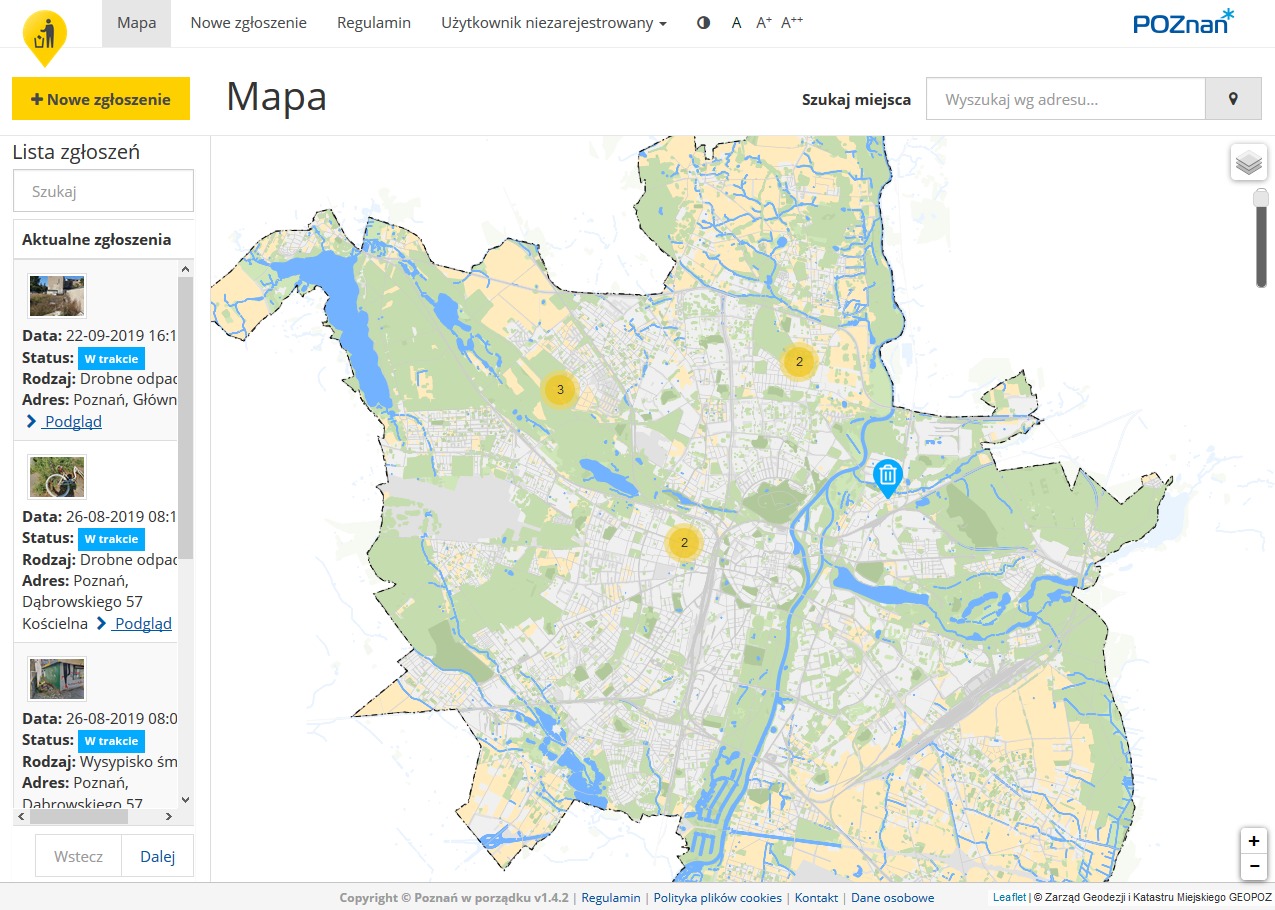Select the Mapa tab in navigation
1275x910 pixels.
pyautogui.click(x=136, y=23)
